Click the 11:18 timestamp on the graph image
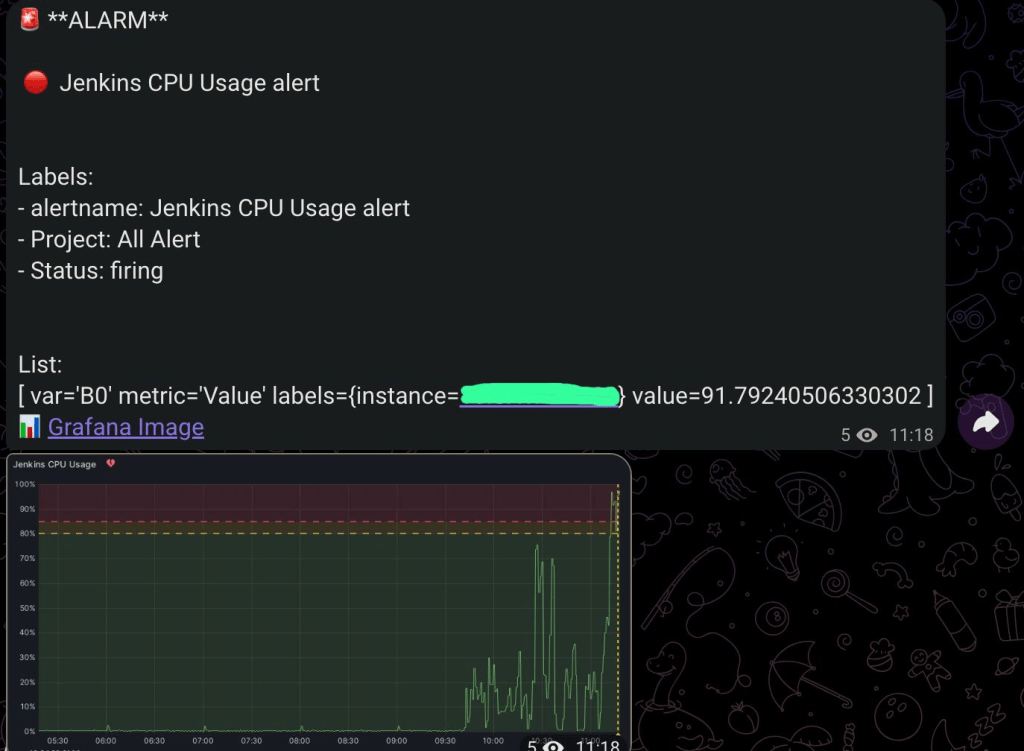This screenshot has height=751, width=1024. point(598,745)
